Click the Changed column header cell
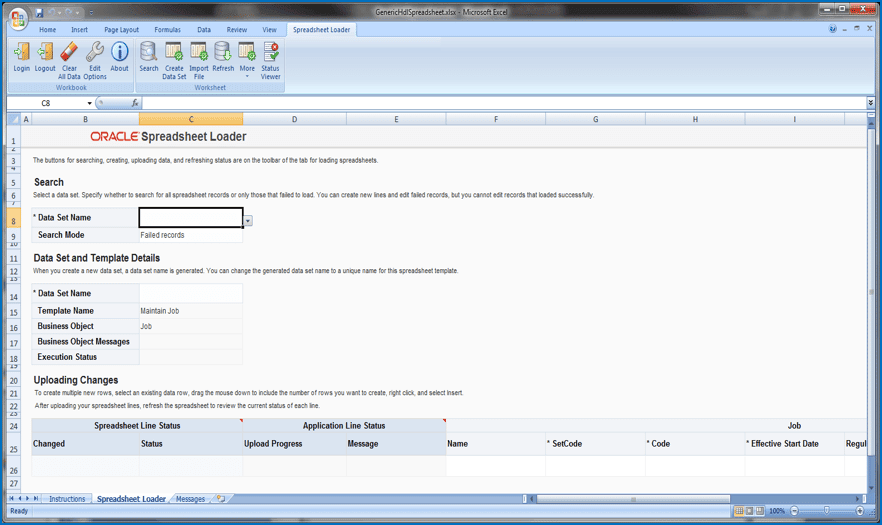Screen dimensions: 882x525 pos(86,444)
